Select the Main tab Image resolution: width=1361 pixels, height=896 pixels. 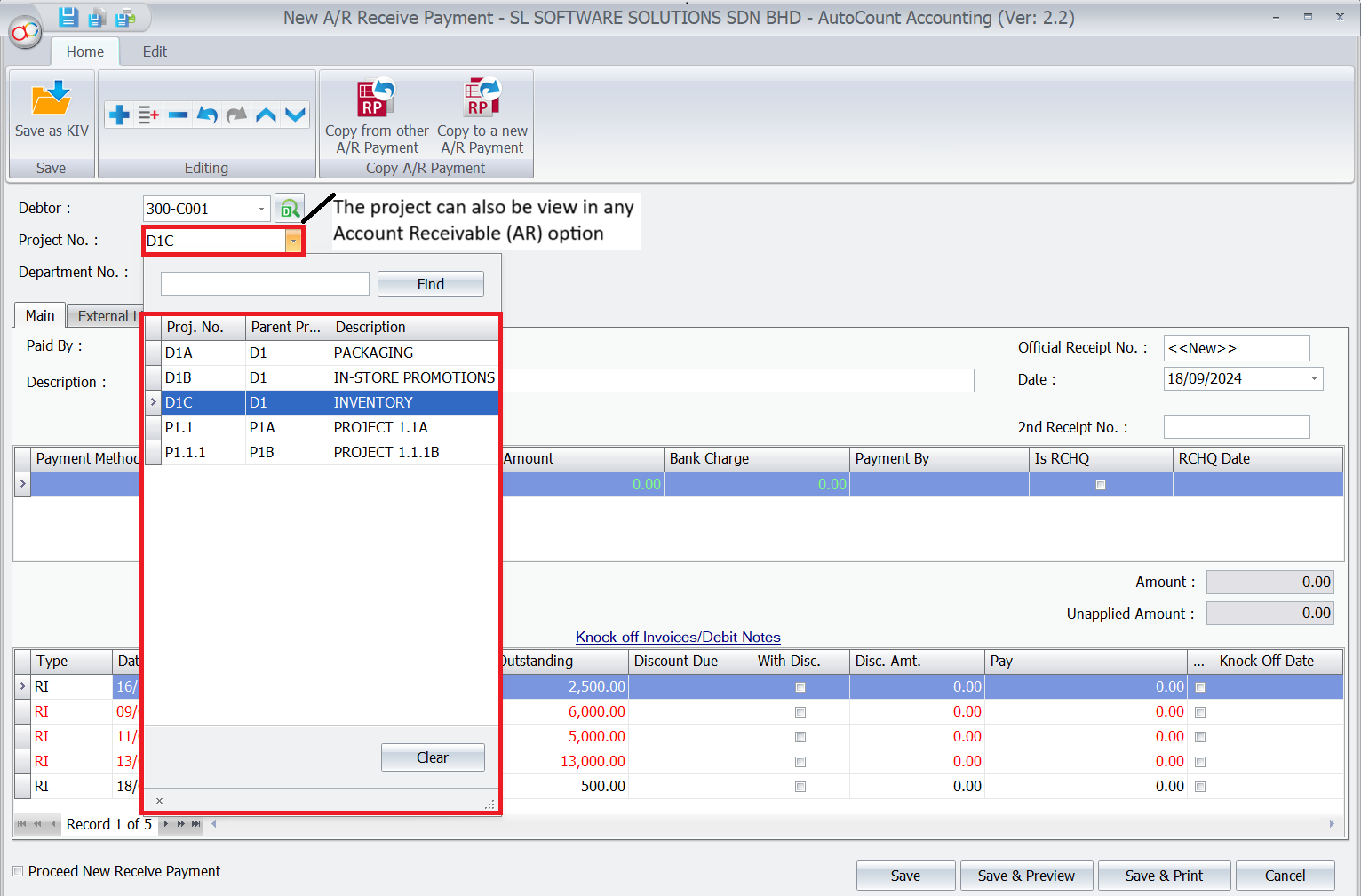[39, 315]
